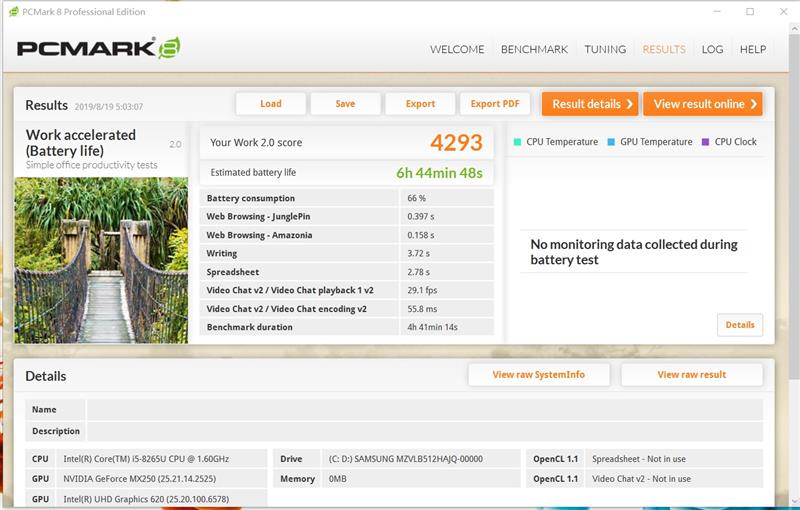Switch to the BENCHMARK tab
800x510 pixels.
point(534,49)
